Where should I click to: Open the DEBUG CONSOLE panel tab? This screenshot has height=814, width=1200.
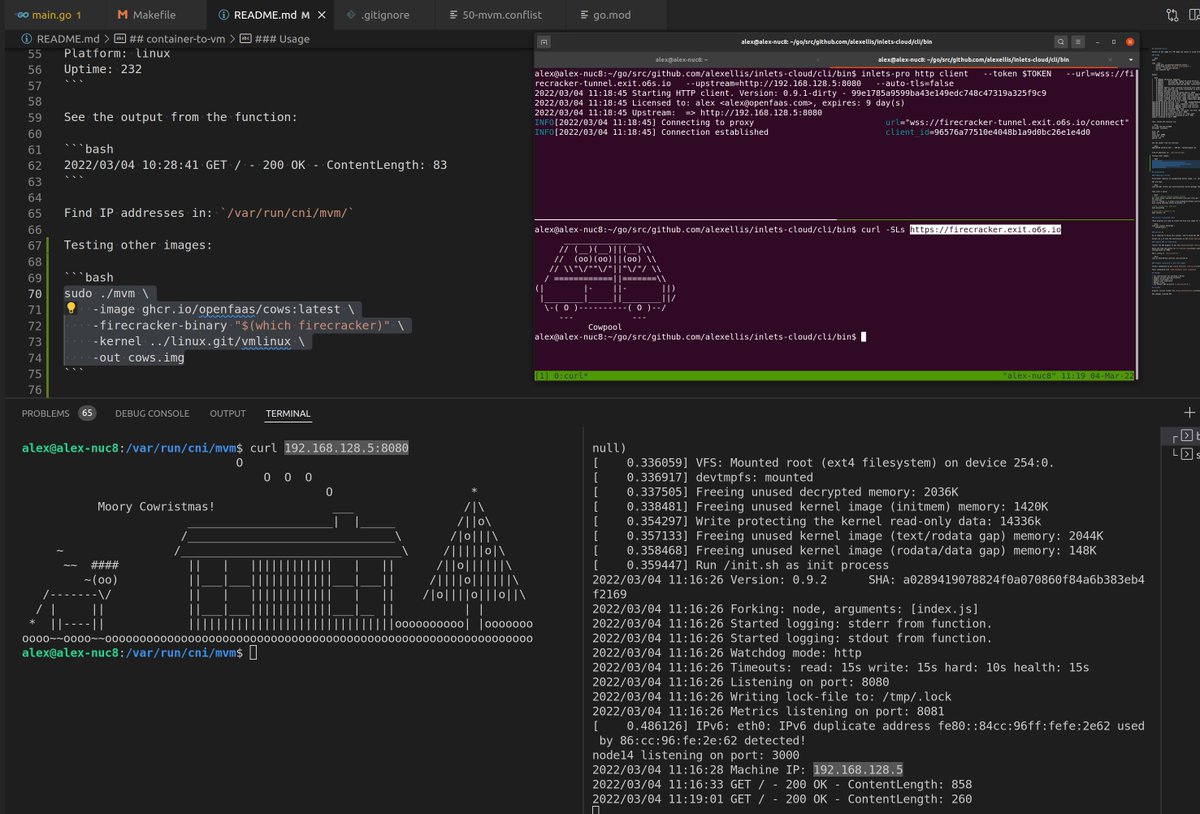(152, 413)
